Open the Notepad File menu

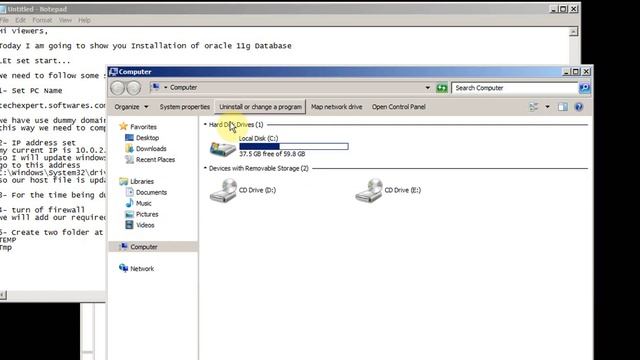coord(4,20)
